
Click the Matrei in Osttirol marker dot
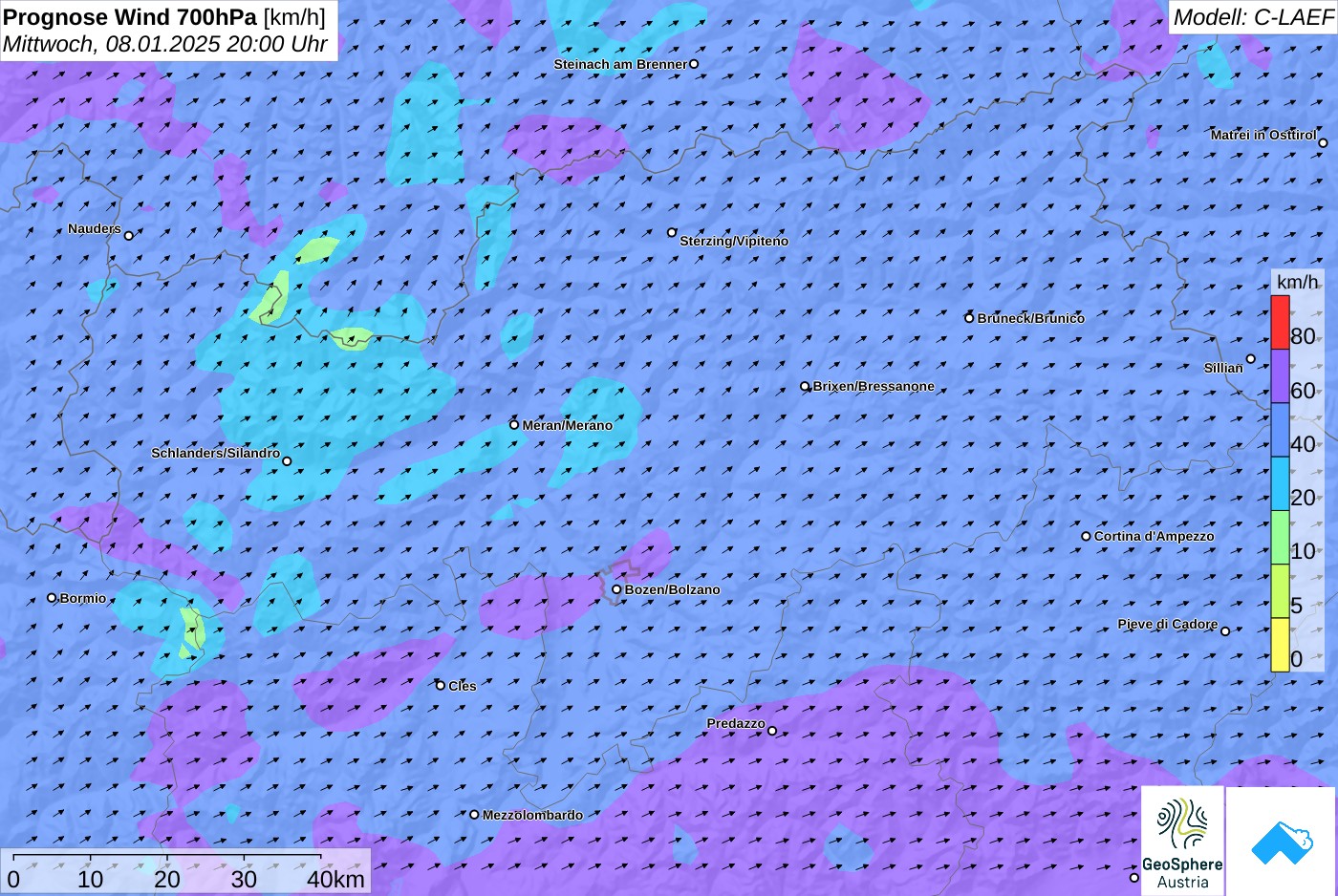pyautogui.click(x=1323, y=143)
